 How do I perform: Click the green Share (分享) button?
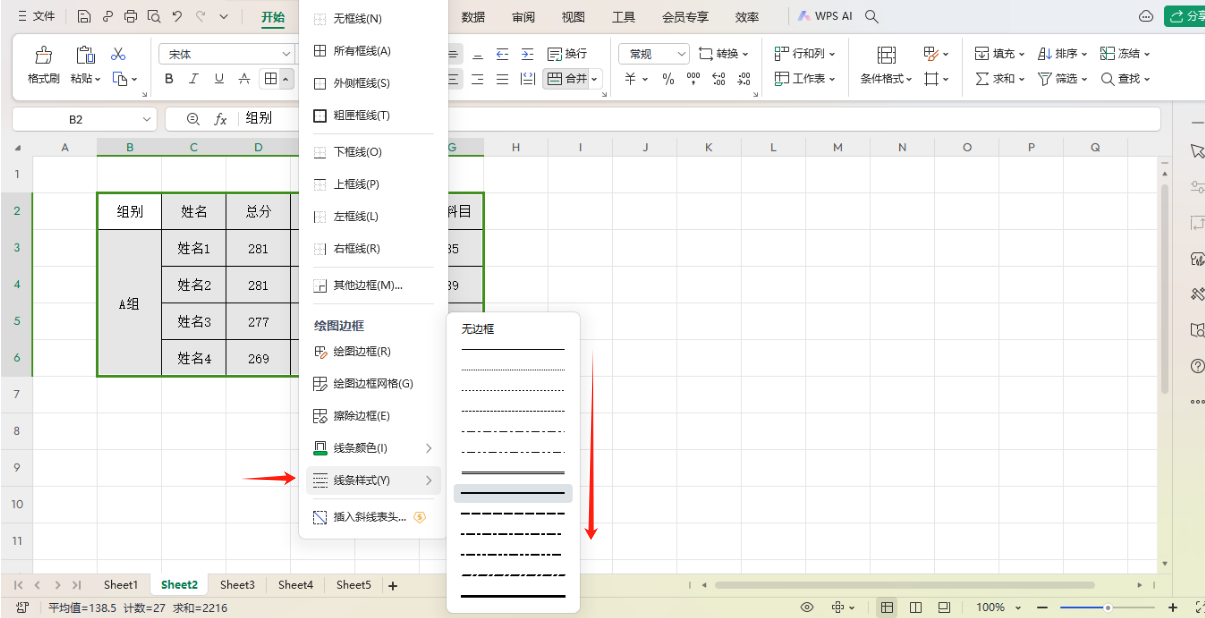click(x=1186, y=17)
